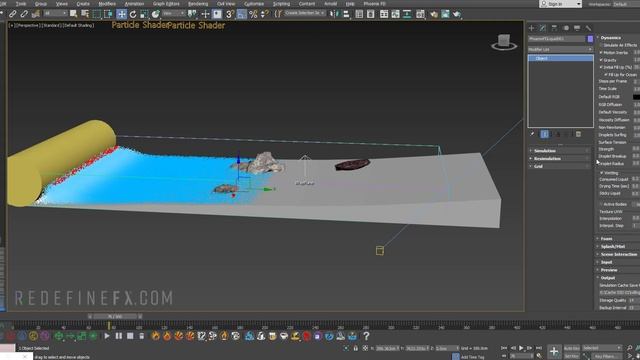640x360 pixels.
Task: Click the object name field
Action: [x=557, y=39]
